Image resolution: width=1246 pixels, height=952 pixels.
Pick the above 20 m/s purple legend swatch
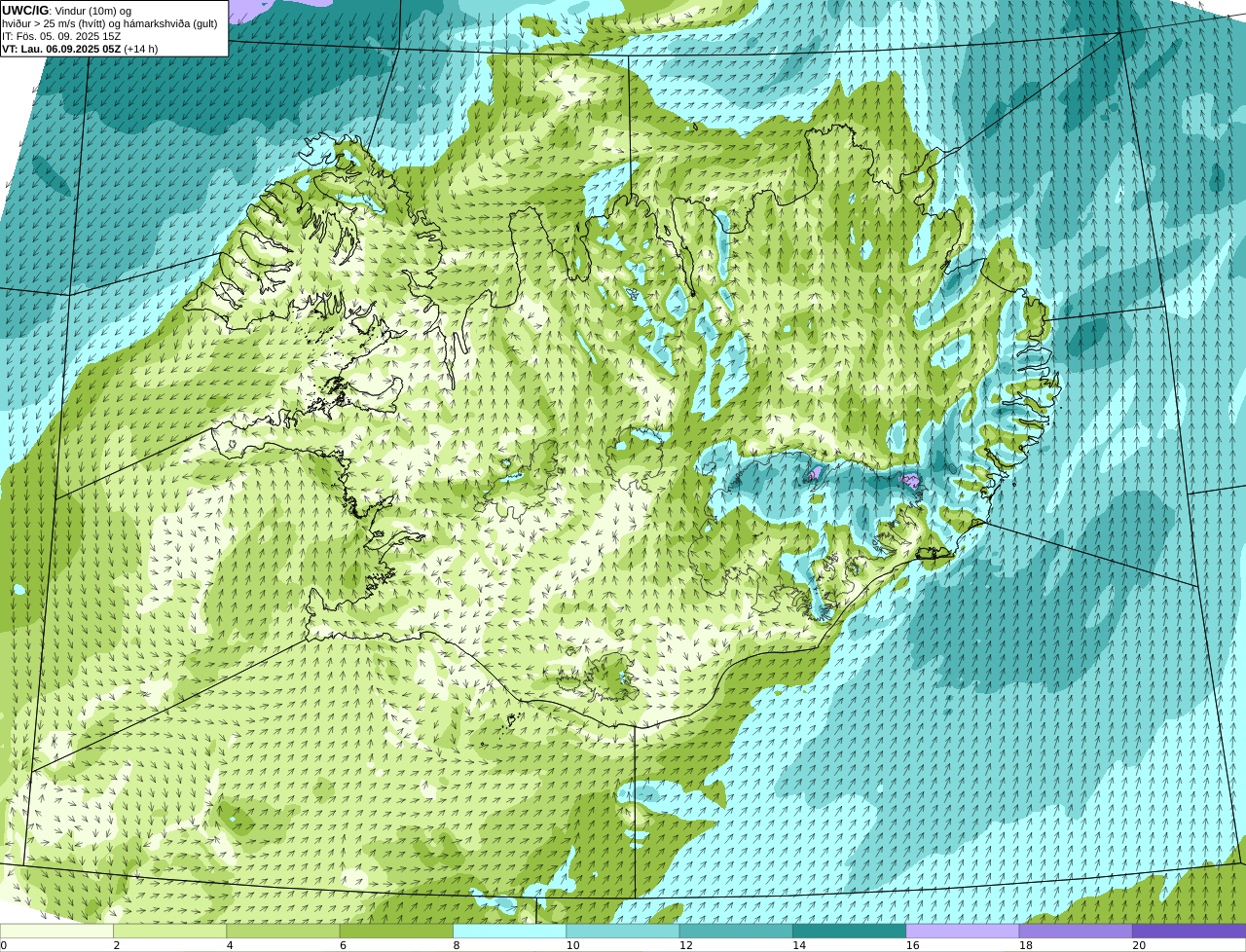1189,931
